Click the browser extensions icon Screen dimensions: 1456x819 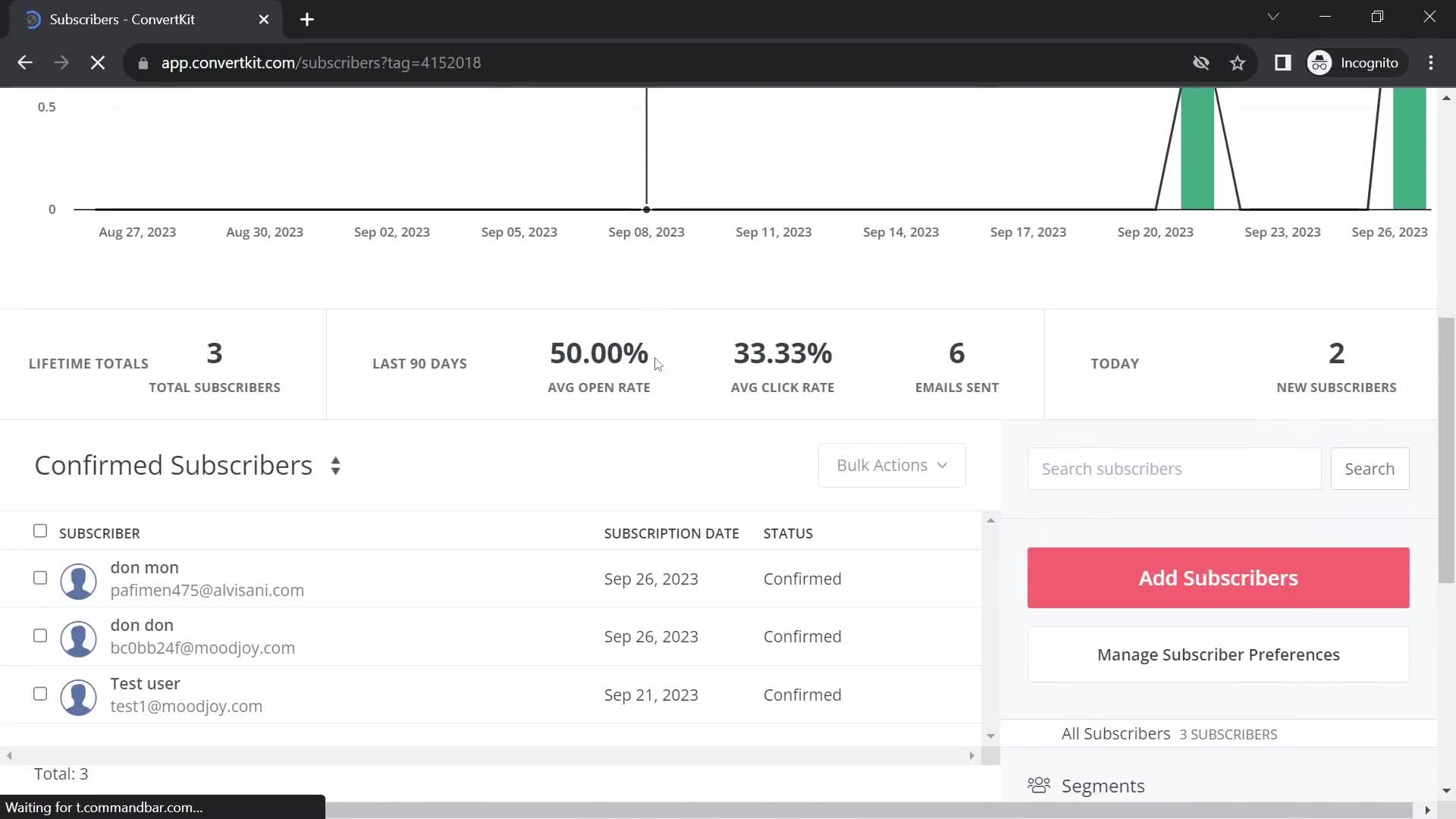(1283, 62)
